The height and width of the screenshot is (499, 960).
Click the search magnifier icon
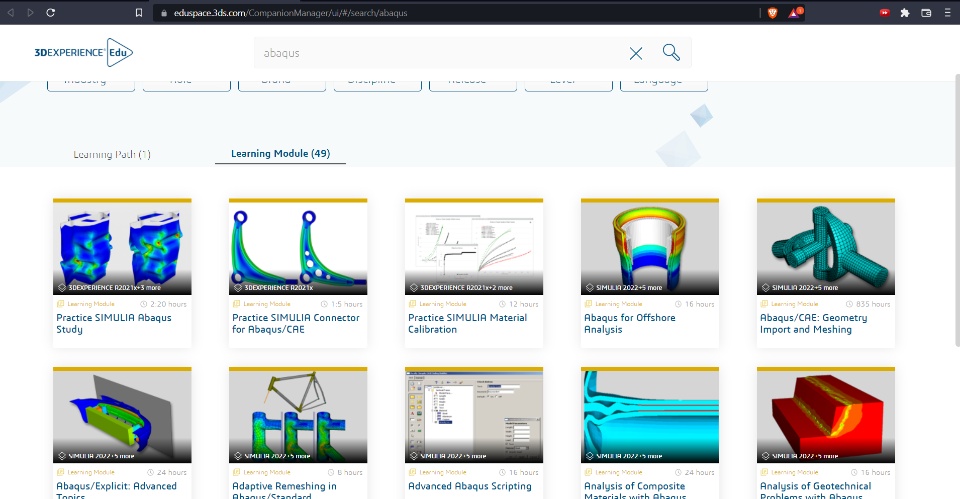pos(671,53)
